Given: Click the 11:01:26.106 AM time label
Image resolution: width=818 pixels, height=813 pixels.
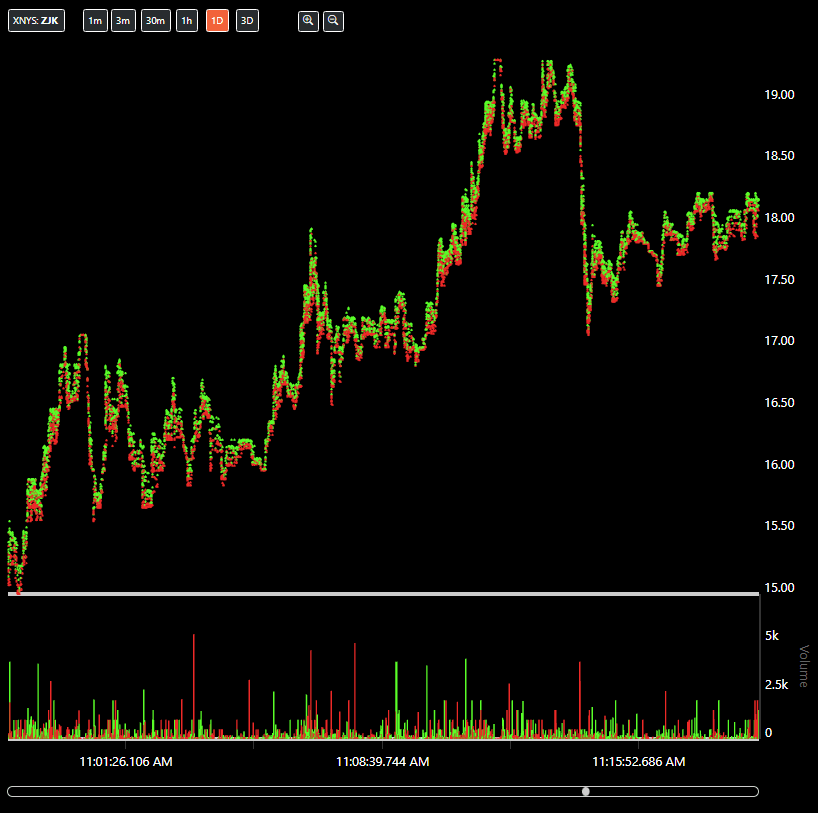Looking at the screenshot, I should click(126, 762).
